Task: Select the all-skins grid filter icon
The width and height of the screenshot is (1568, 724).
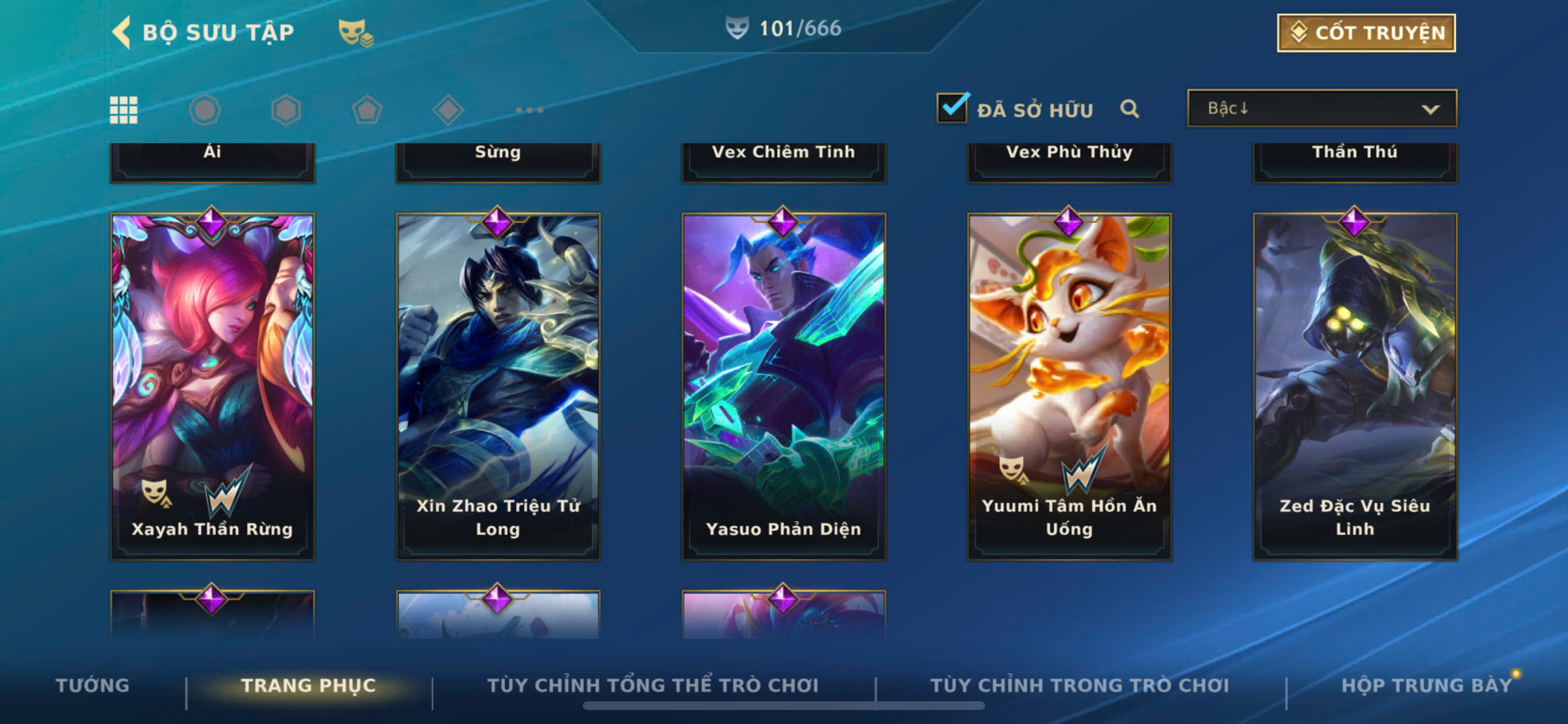Action: (124, 110)
